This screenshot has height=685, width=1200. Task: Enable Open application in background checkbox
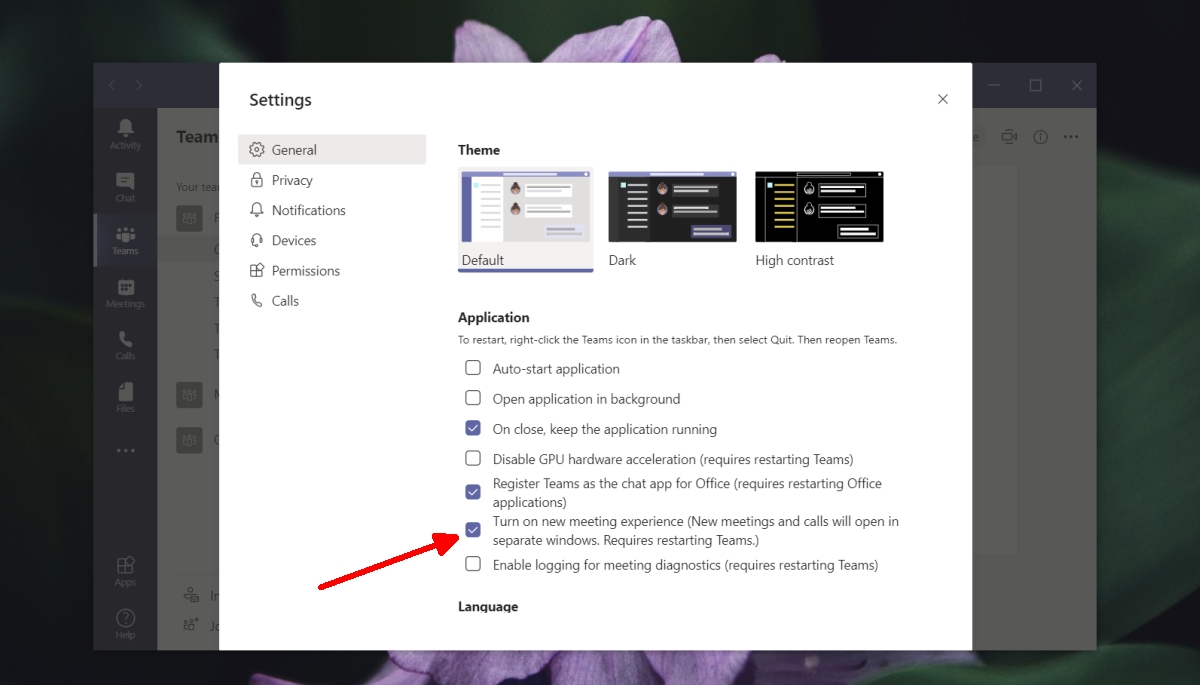pyautogui.click(x=473, y=398)
